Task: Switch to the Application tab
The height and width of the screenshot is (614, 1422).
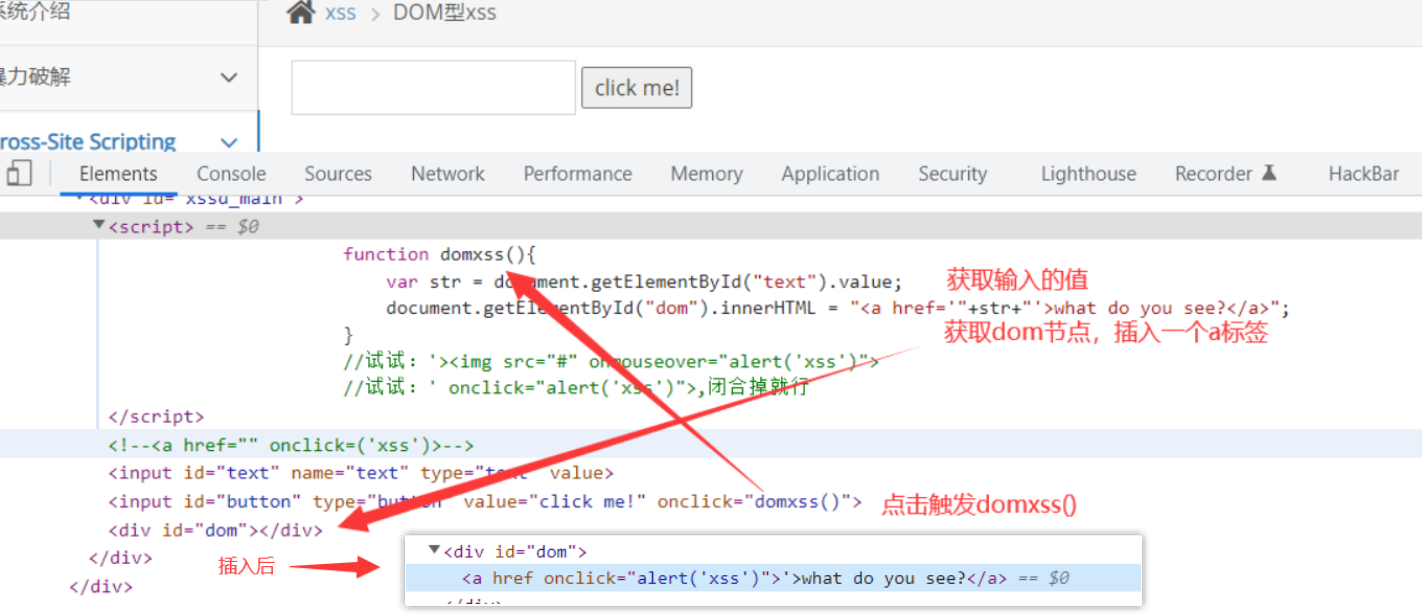Action: tap(830, 173)
